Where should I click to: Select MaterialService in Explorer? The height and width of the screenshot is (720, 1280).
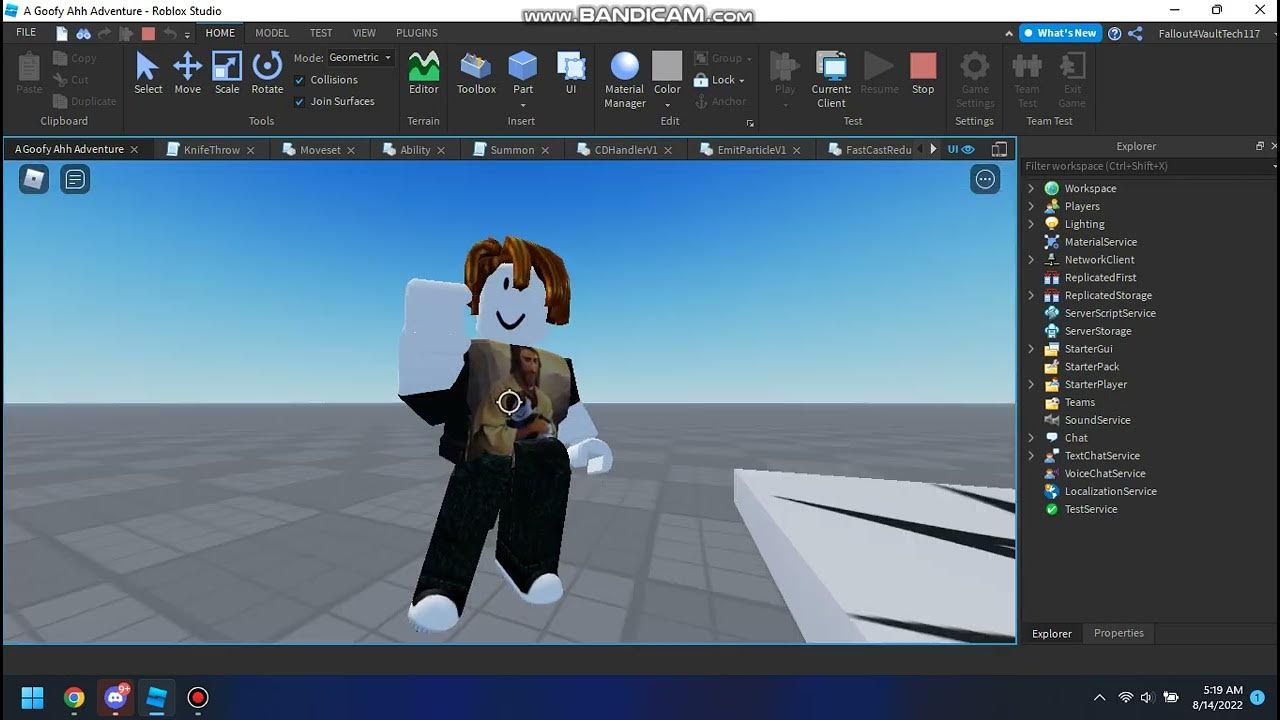click(1100, 242)
